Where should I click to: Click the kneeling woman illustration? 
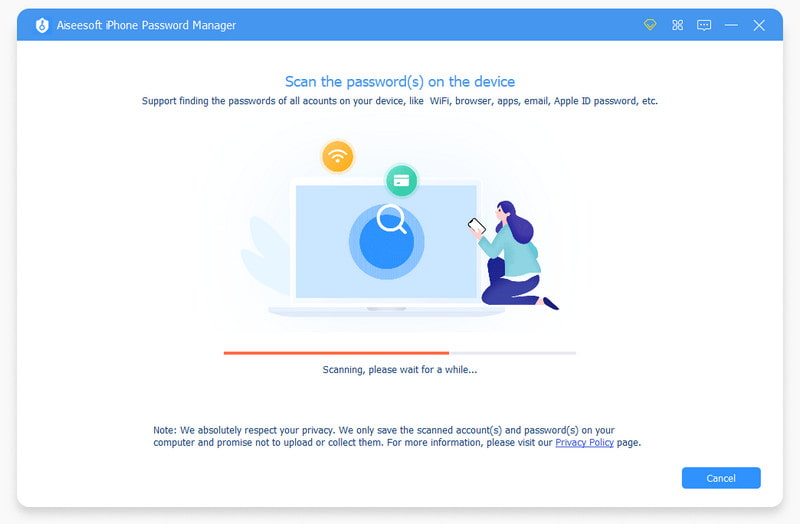click(x=513, y=255)
